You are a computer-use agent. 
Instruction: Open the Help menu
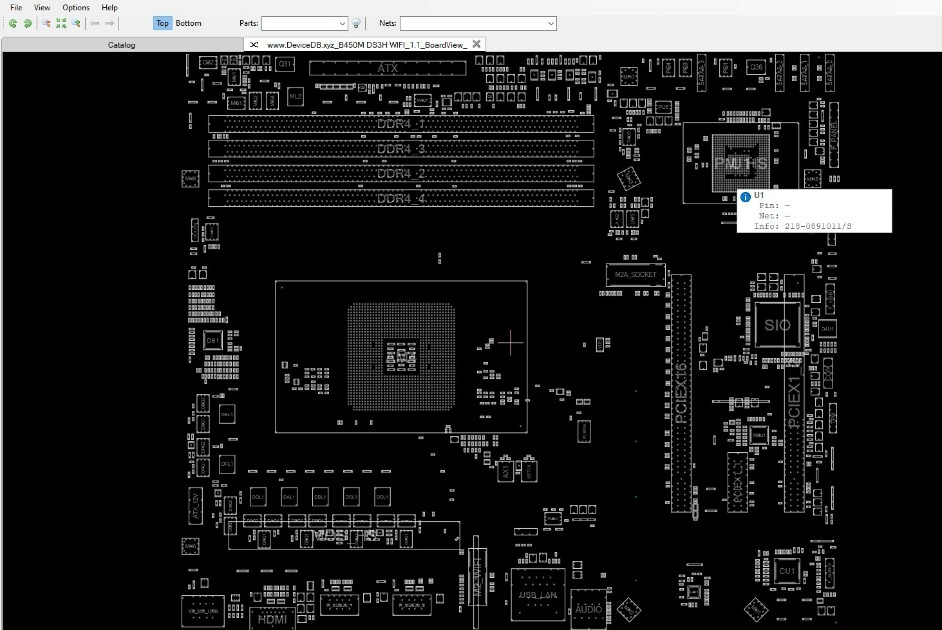pos(109,7)
